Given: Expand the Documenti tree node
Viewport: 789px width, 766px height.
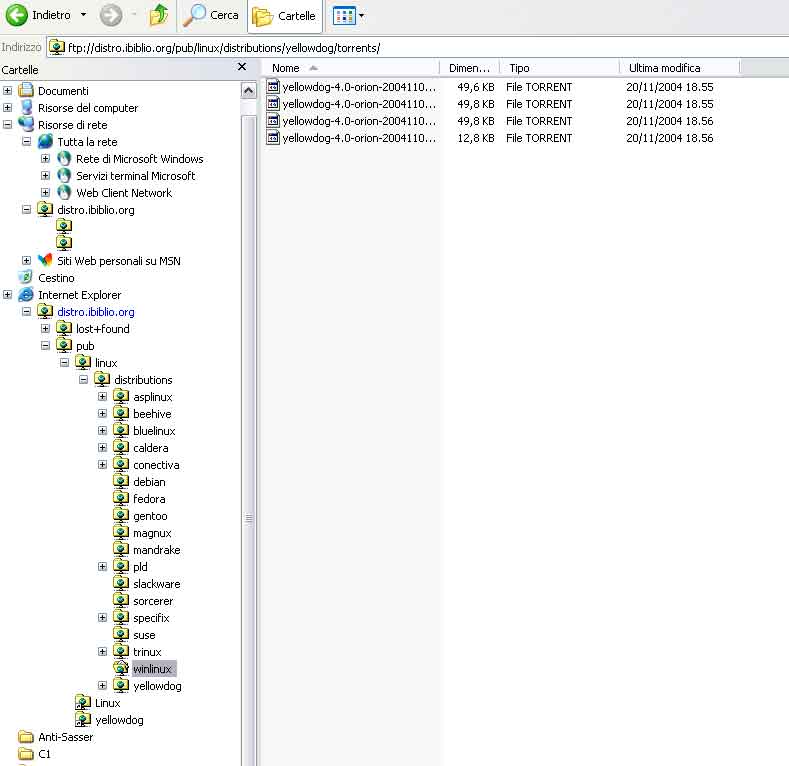Looking at the screenshot, I should pos(8,91).
